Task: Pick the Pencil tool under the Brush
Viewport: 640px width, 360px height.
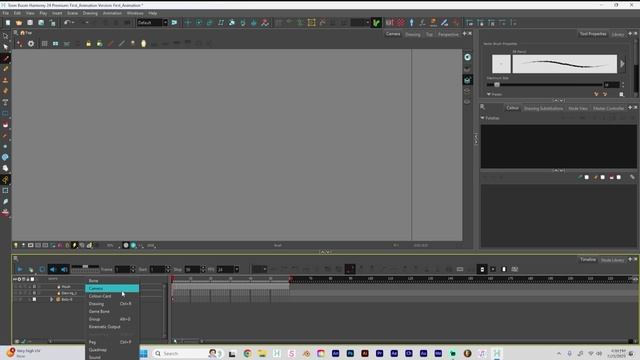Action: pos(5,69)
